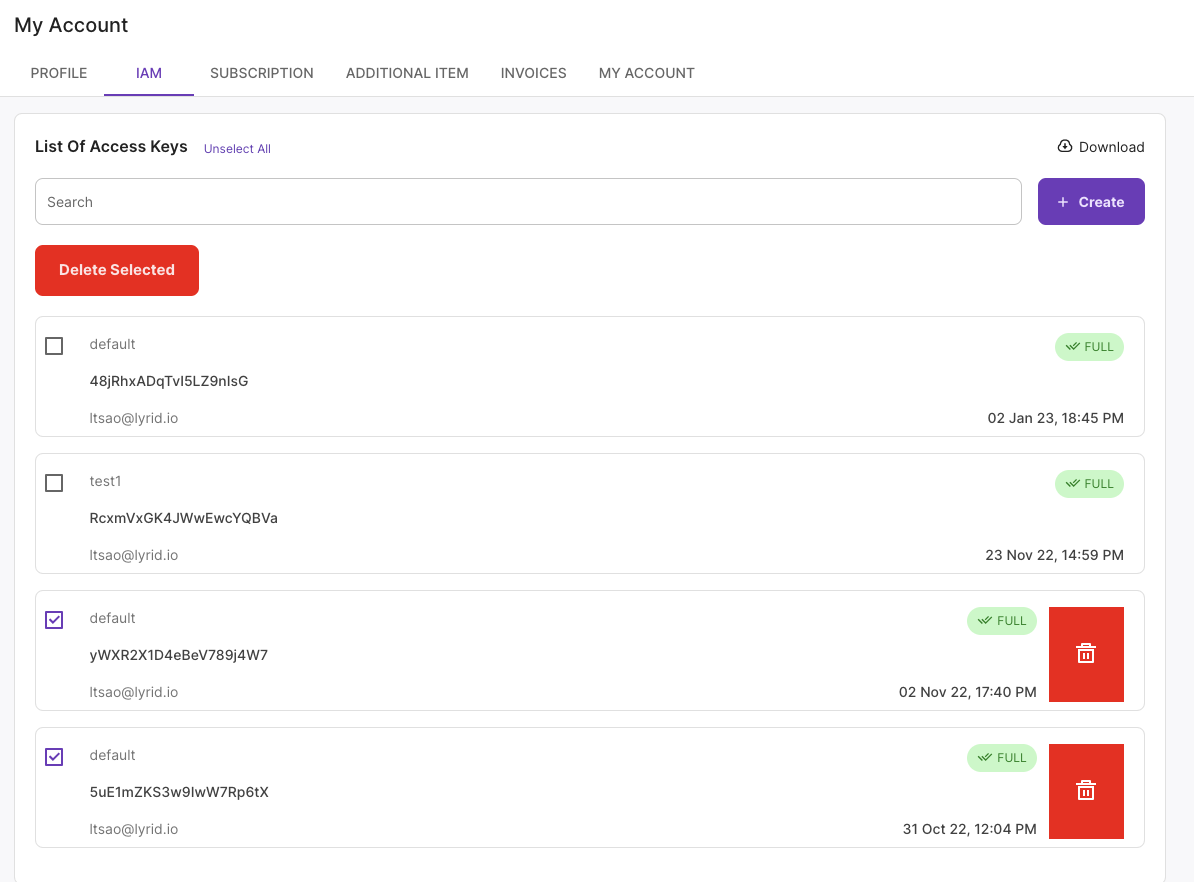Click the FULL badge on test1 key
1194x882 pixels.
pos(1089,484)
